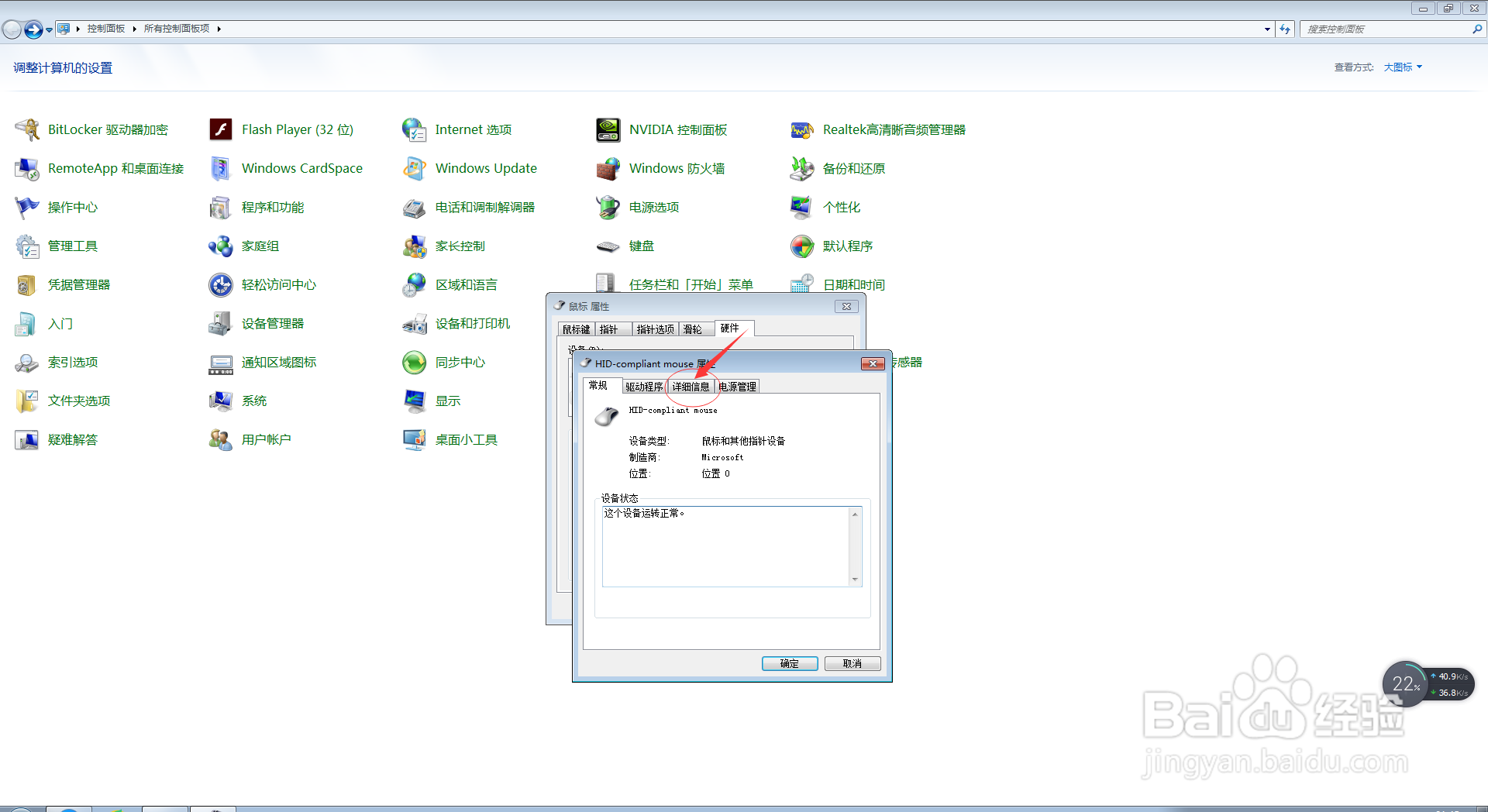Screen dimensions: 1488x812
Task: Open Power Options icon
Action: click(x=608, y=207)
